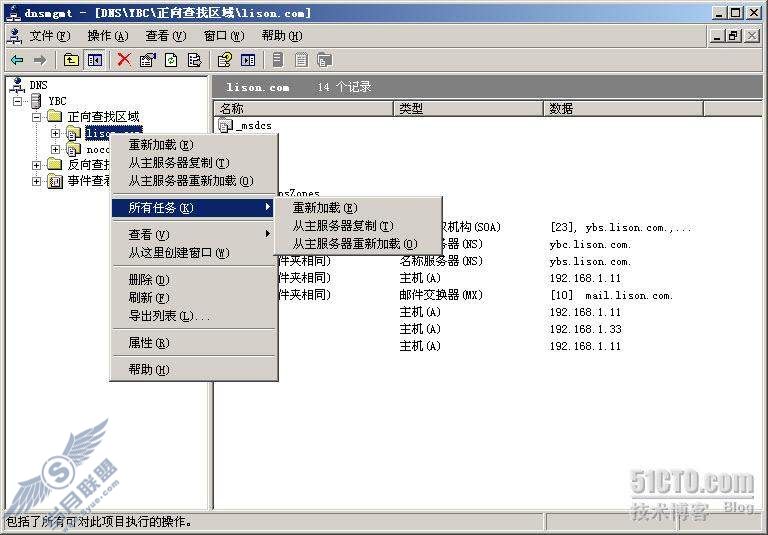
Task: Select the YBC server icon in tree
Action: 36,101
